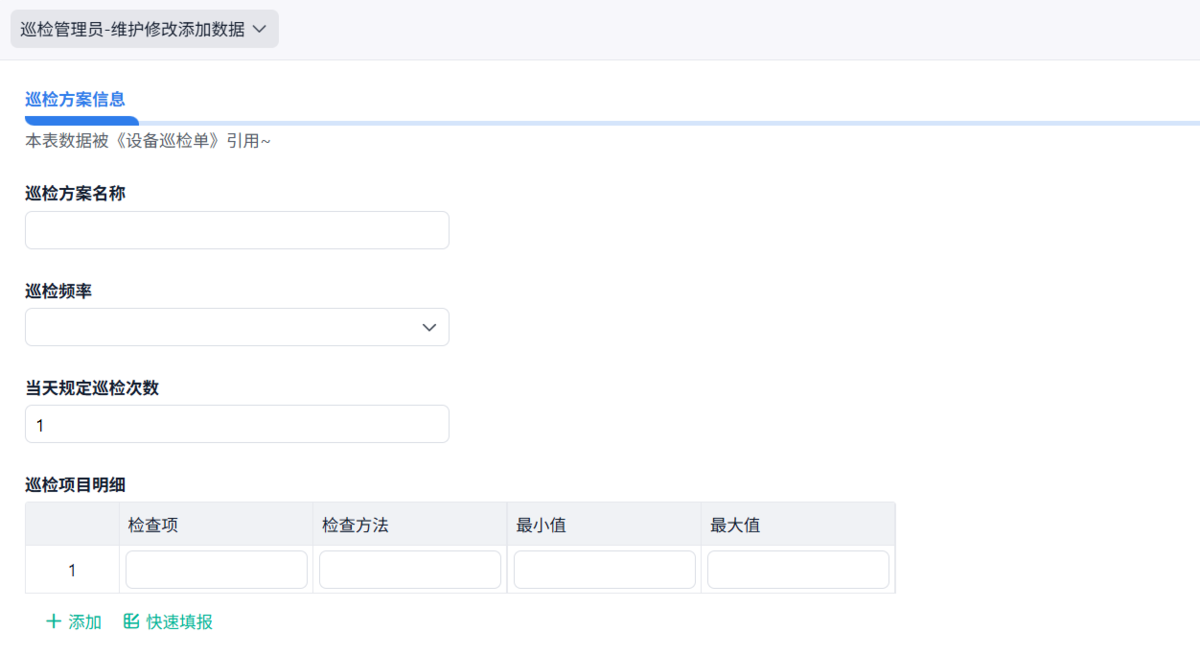Select the 检查方法 column header
Viewport: 1200px width, 655px height.
[x=355, y=524]
